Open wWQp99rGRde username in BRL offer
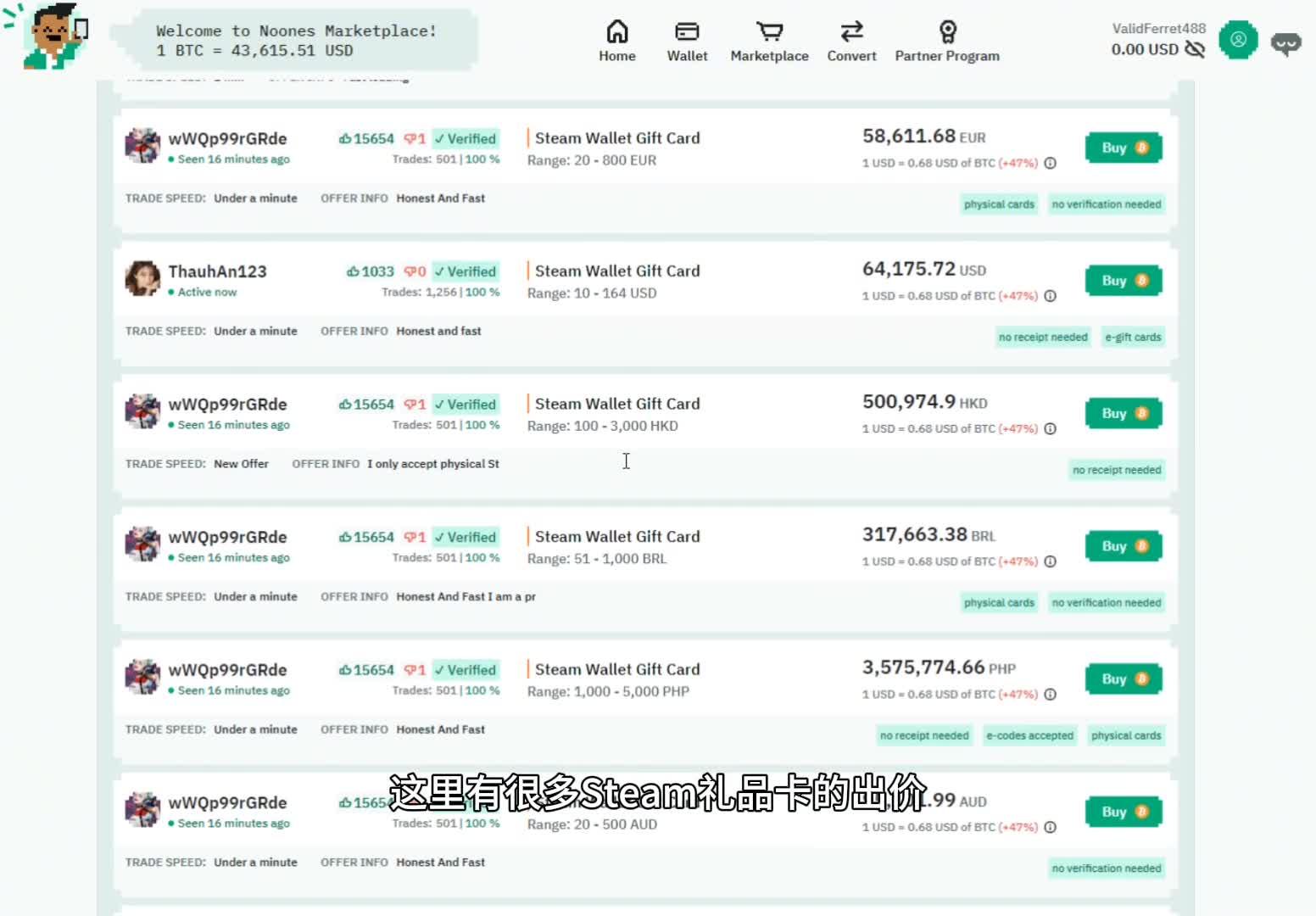1316x916 pixels. tap(228, 537)
